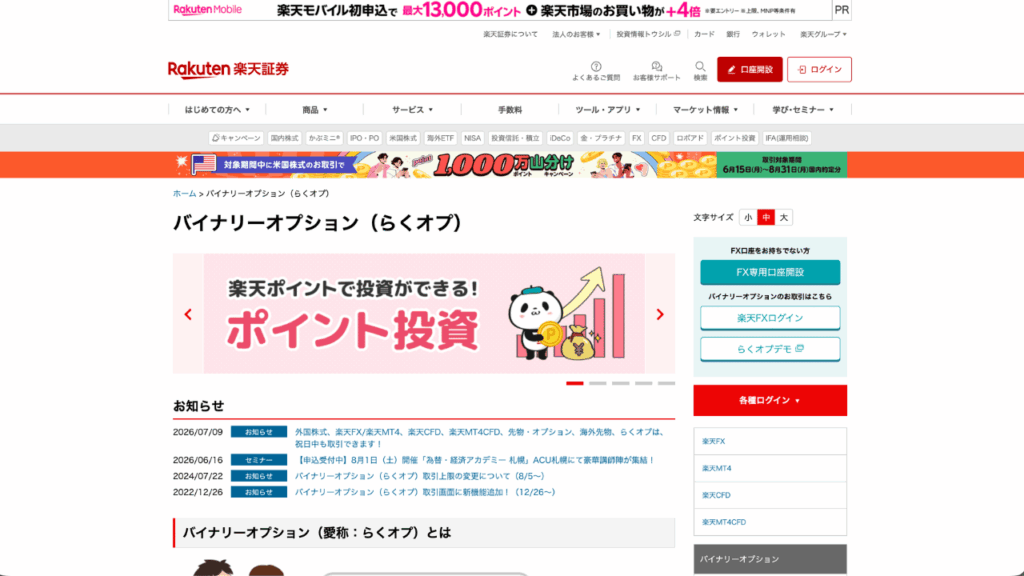The width and height of the screenshot is (1024, 576).
Task: Open the 楽天証券について link
Action: point(511,34)
